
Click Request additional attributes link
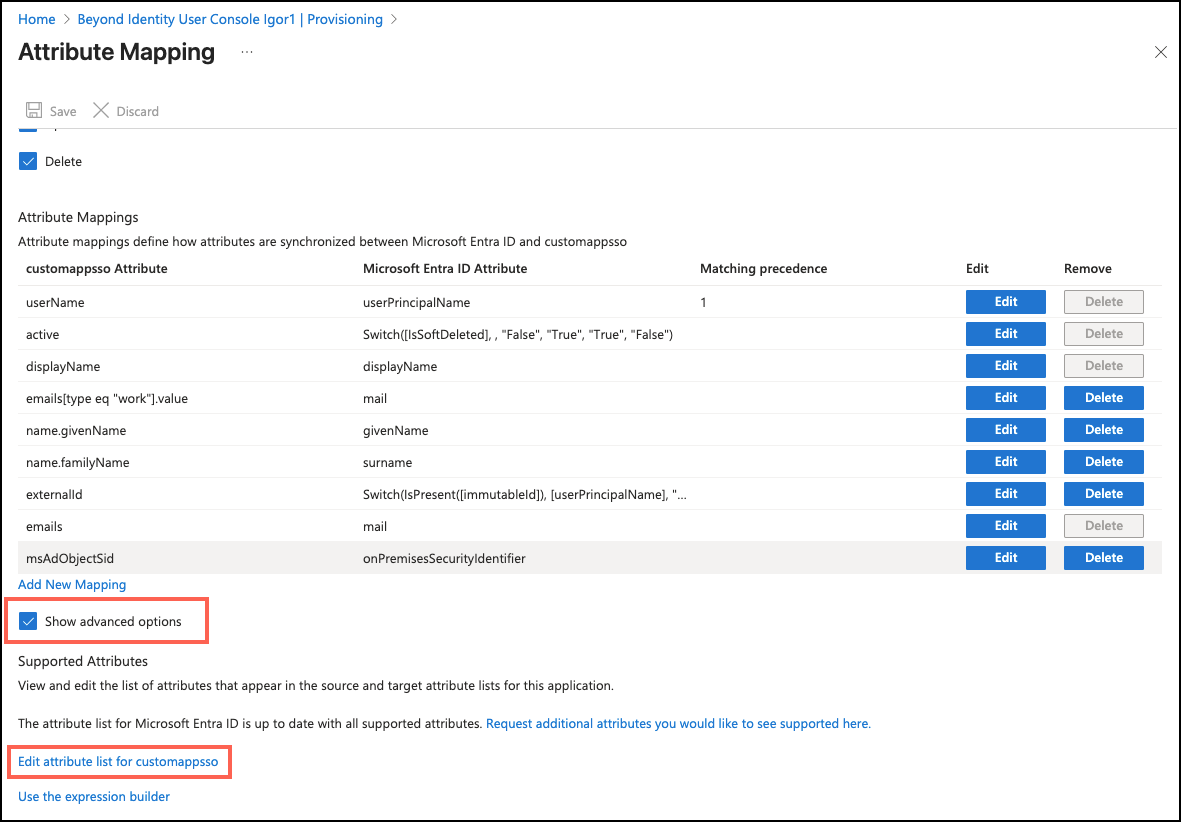click(x=678, y=723)
